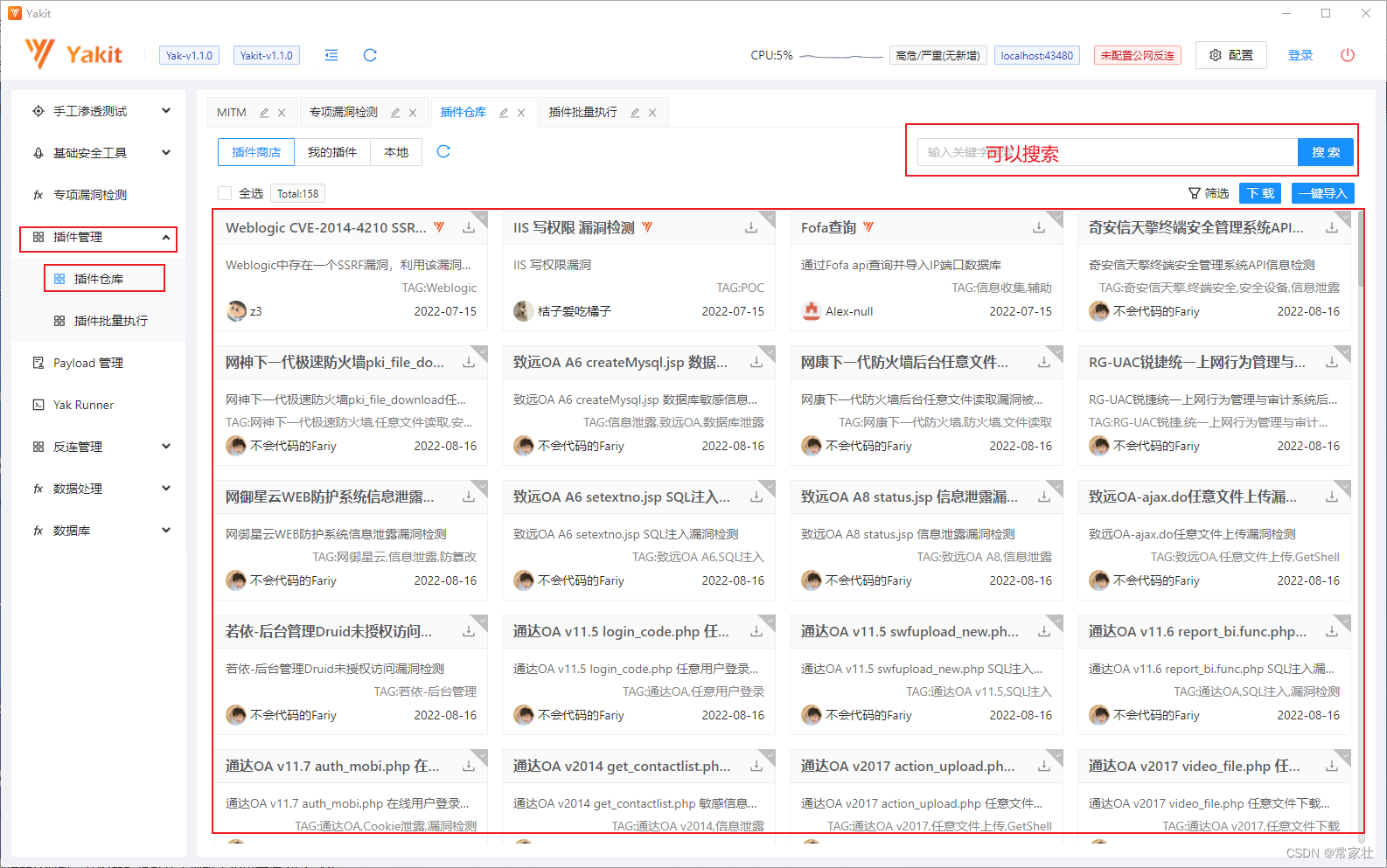The width and height of the screenshot is (1387, 868).
Task: Click the Yak-v1.1.0 version tag
Action: pyautogui.click(x=190, y=55)
